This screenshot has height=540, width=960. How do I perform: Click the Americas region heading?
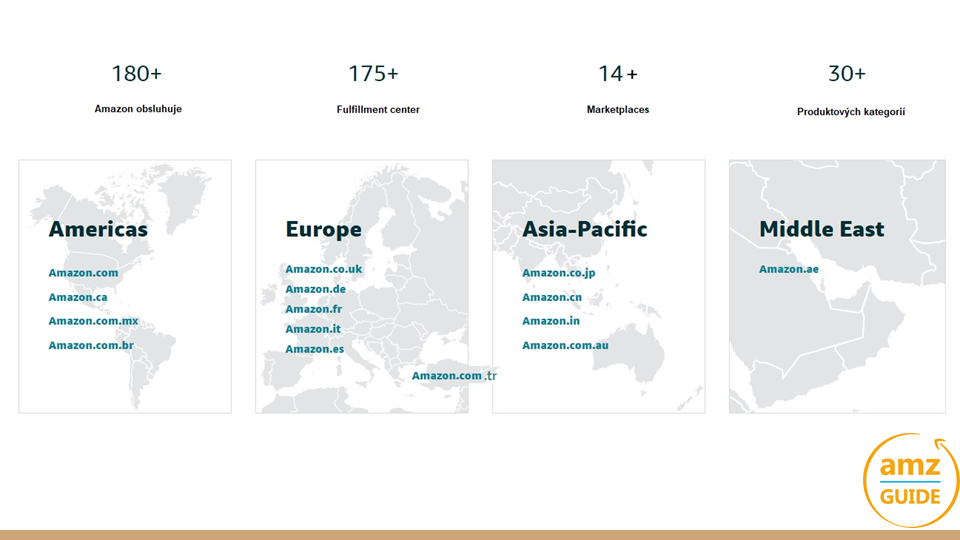tap(98, 229)
